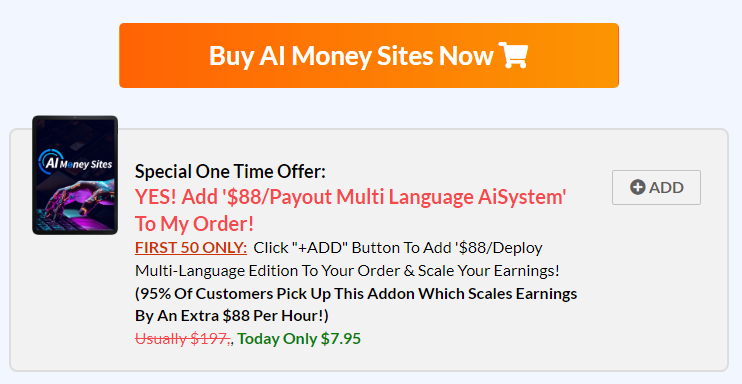Screen dimensions: 742x384
Task: Click the Click "+ADD" Button instruction text
Action: tap(398, 248)
